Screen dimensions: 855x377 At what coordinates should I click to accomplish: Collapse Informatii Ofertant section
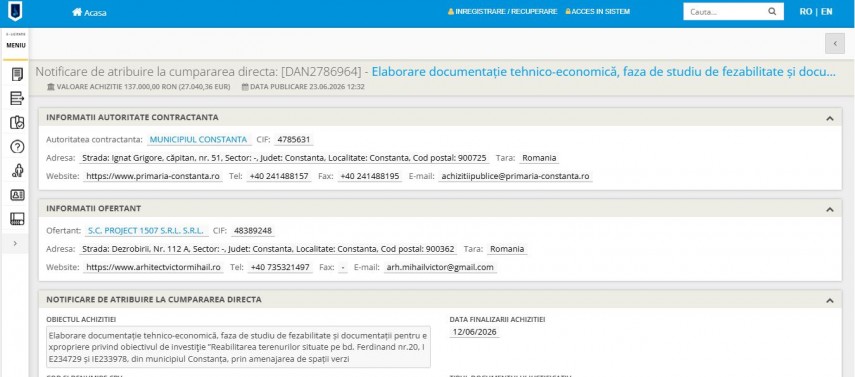829,209
